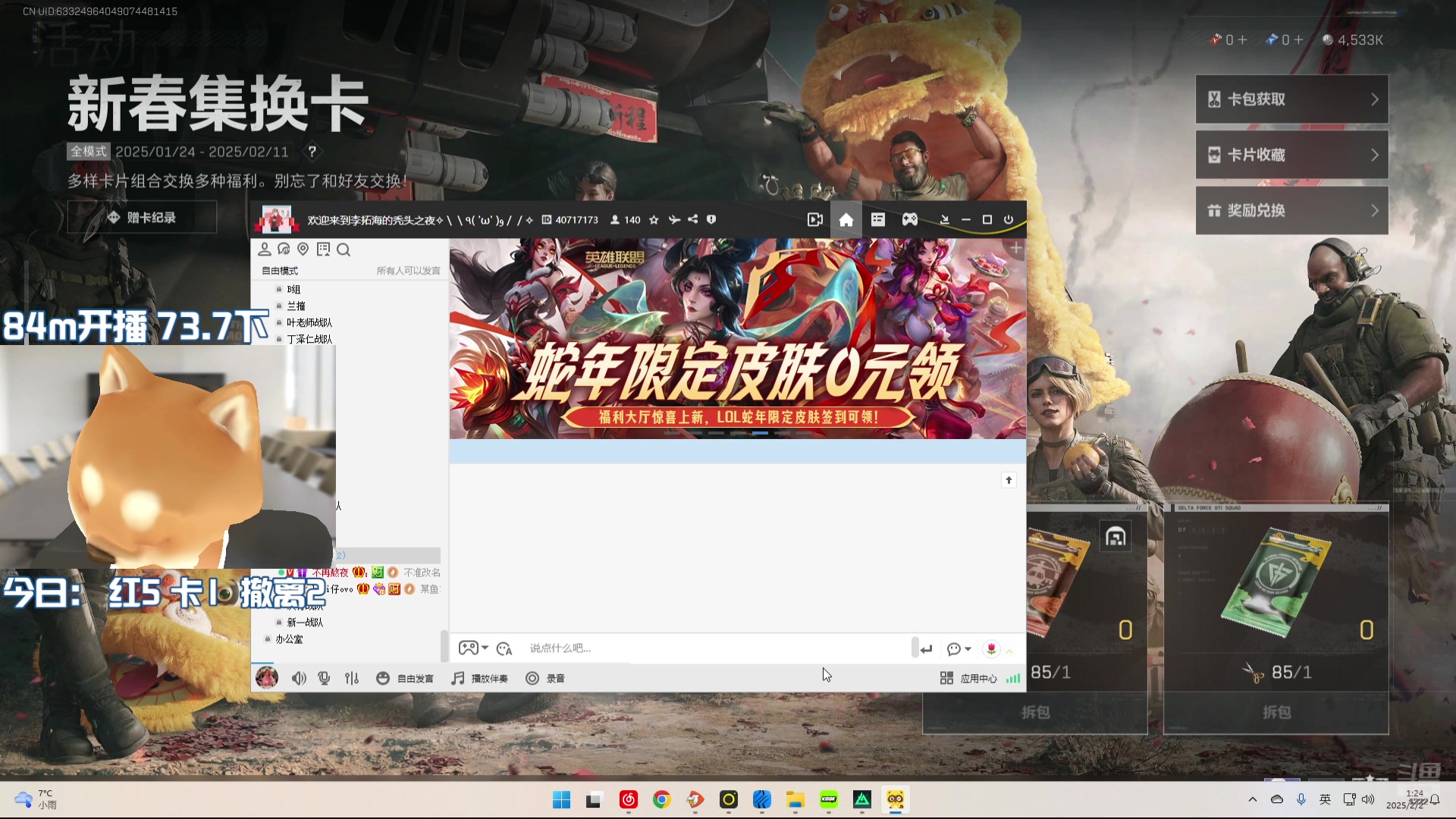Open 奖励兑换 in game menu

(1292, 211)
